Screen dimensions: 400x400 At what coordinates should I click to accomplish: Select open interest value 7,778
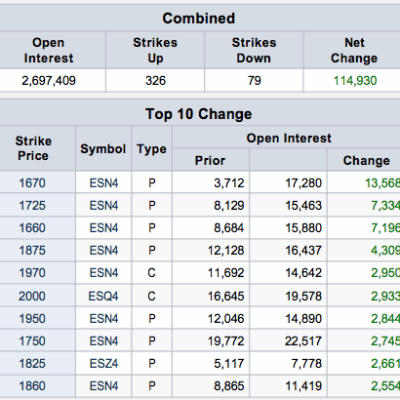[307, 364]
